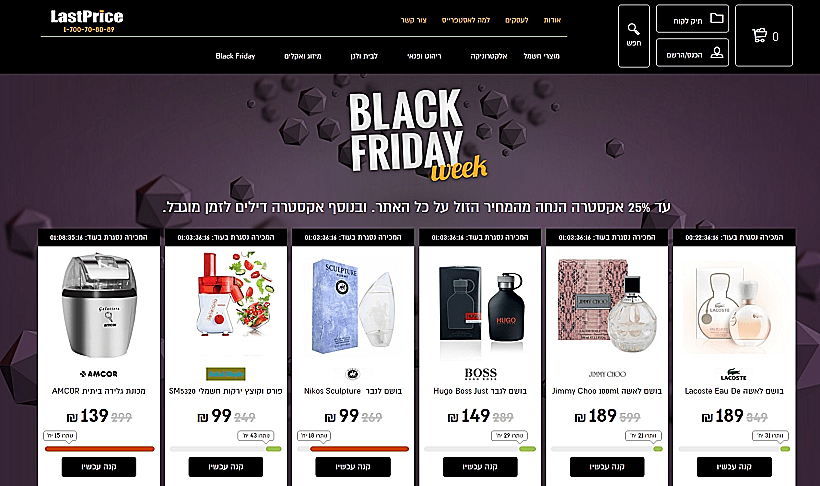Viewport: 820px width, 486px height.
Task: Click the לעסקים business link
Action: point(517,20)
